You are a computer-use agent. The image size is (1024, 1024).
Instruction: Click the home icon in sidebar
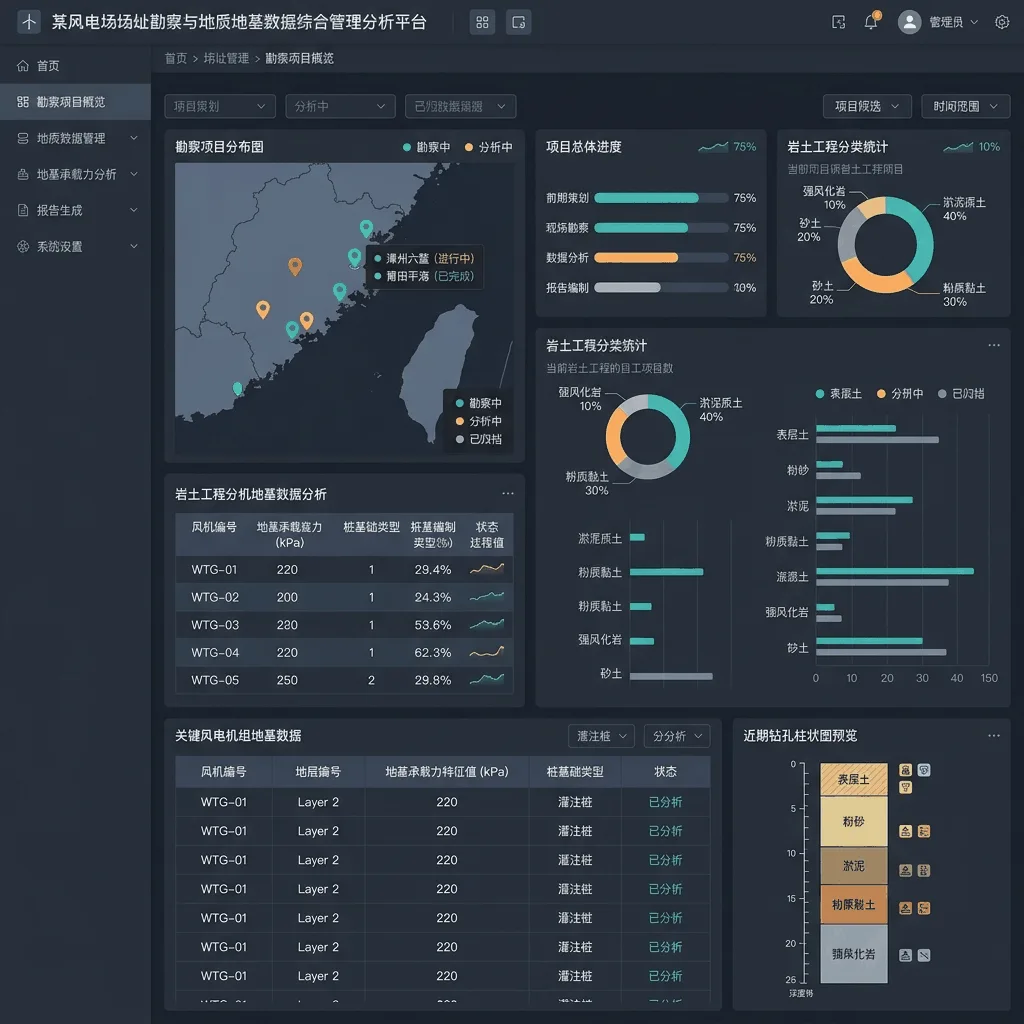click(x=23, y=65)
